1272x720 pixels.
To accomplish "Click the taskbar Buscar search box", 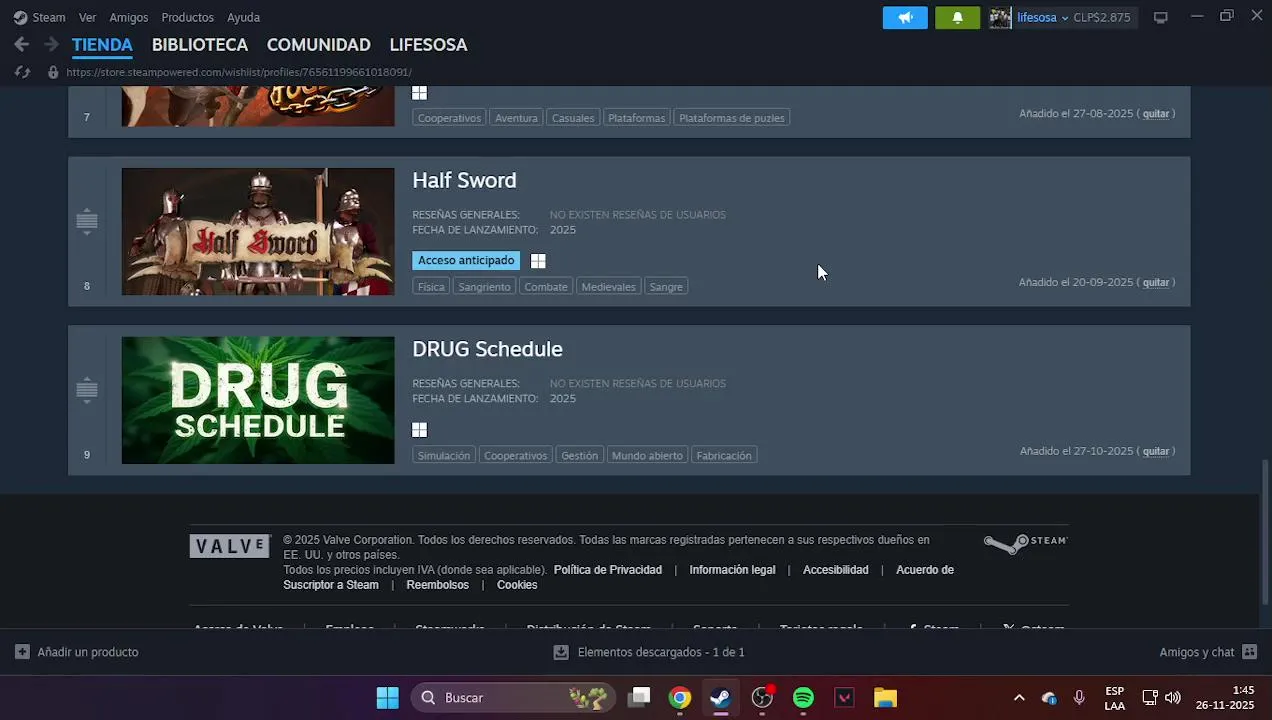I will [x=513, y=697].
